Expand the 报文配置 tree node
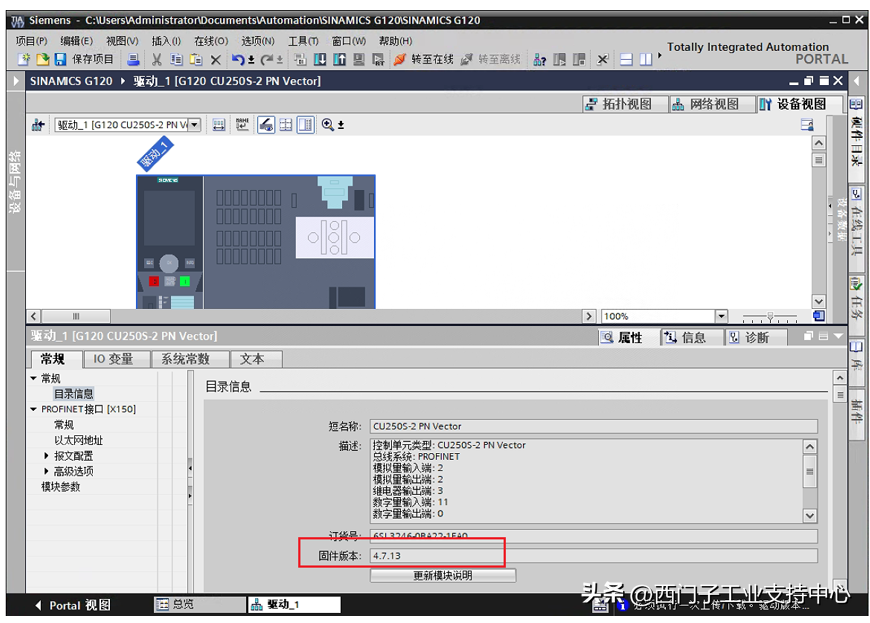The height and width of the screenshot is (623, 870). click(46, 456)
